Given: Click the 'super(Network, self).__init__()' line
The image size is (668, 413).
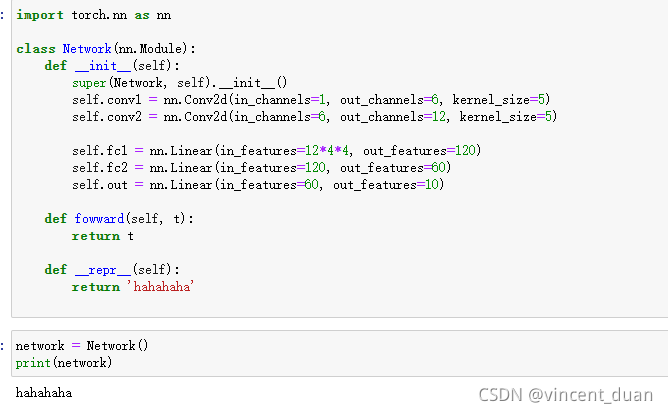Looking at the screenshot, I should [179, 82].
